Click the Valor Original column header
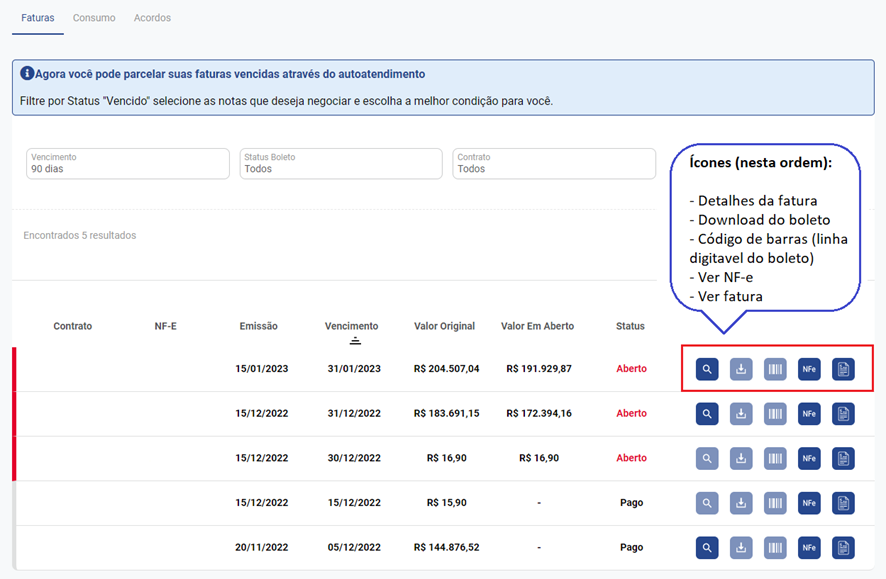The width and height of the screenshot is (886, 579). point(444,326)
